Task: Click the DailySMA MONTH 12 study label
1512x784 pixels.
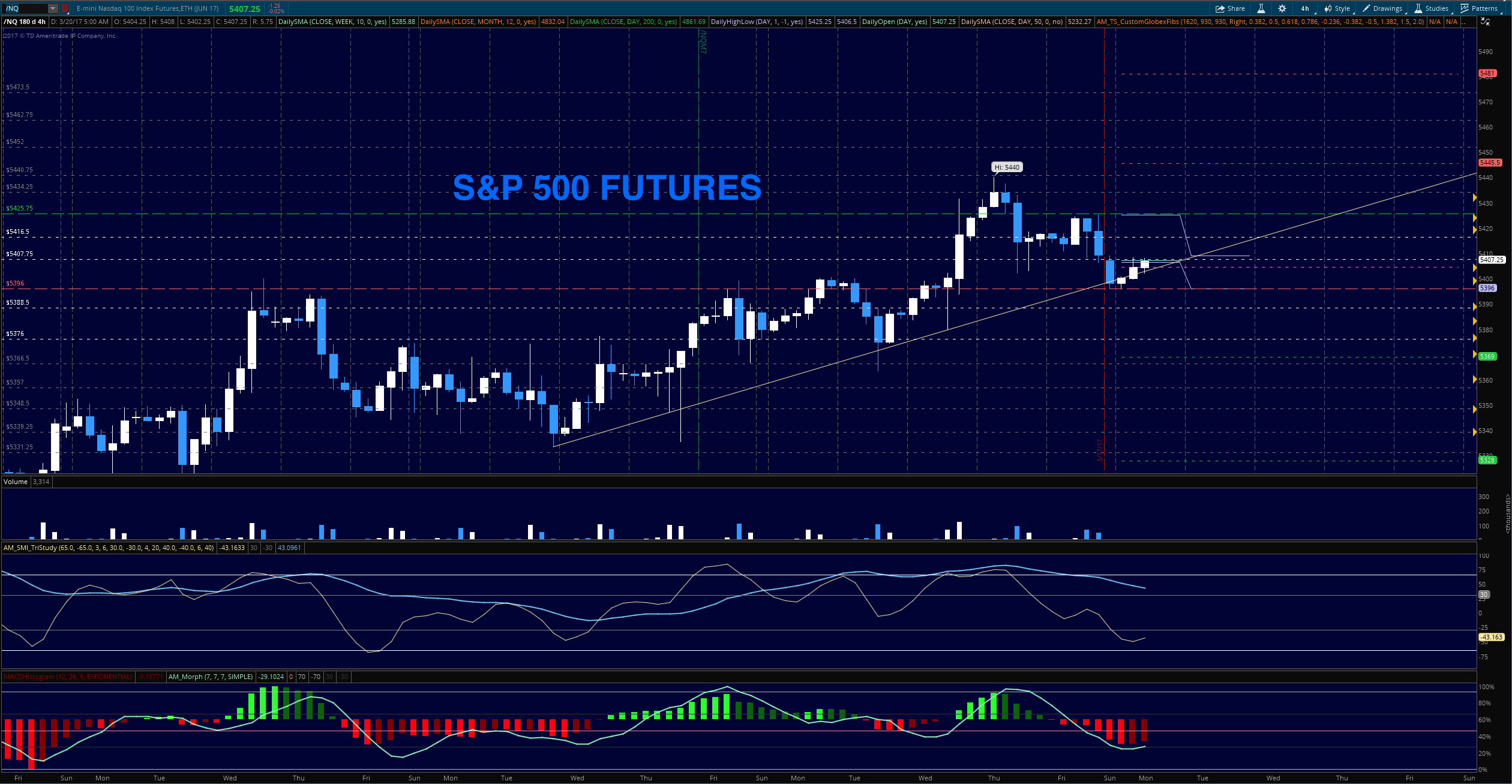Action: click(478, 22)
